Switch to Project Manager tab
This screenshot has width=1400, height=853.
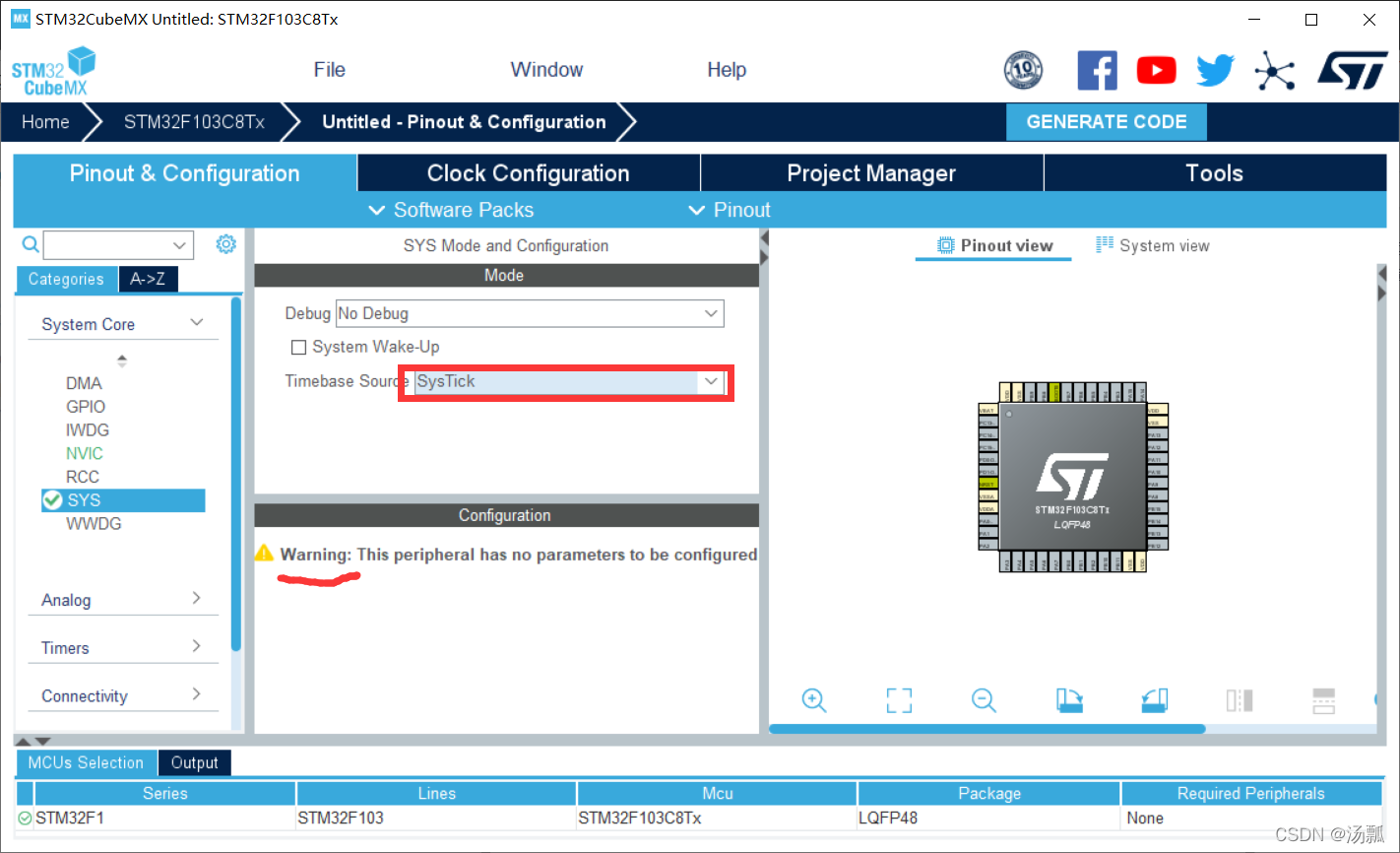[871, 173]
